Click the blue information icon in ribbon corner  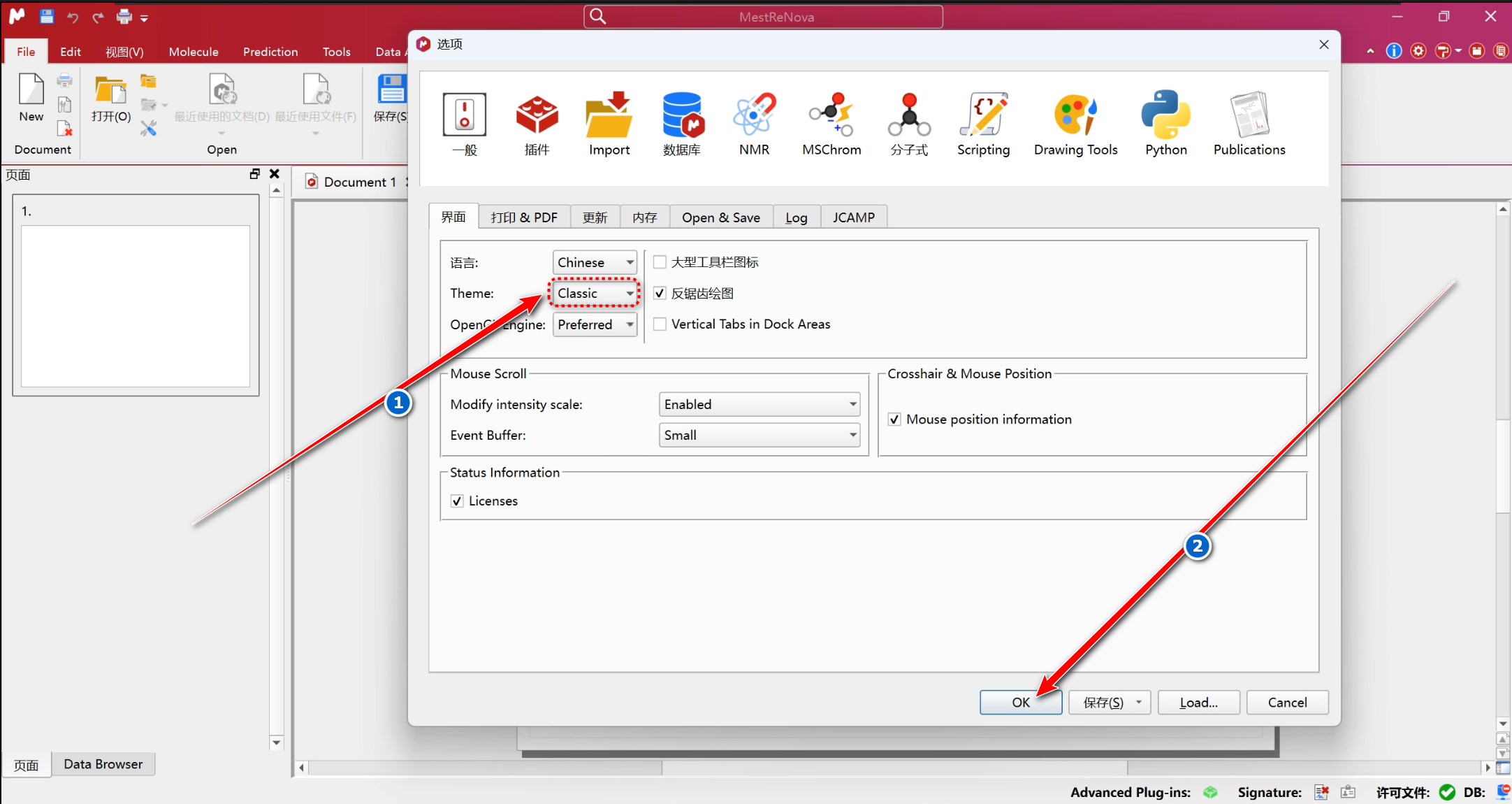click(1394, 51)
